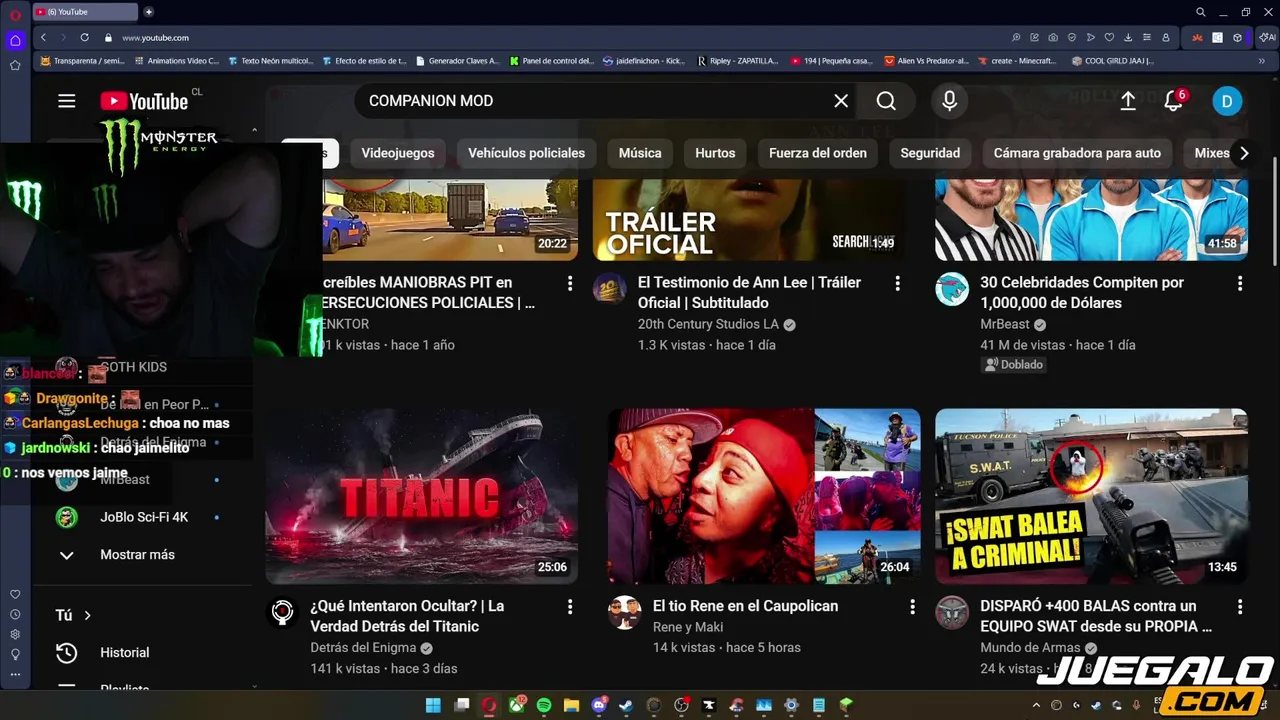The image size is (1280, 720).
Task: Select the Fuerza del orden chip
Action: click(817, 153)
